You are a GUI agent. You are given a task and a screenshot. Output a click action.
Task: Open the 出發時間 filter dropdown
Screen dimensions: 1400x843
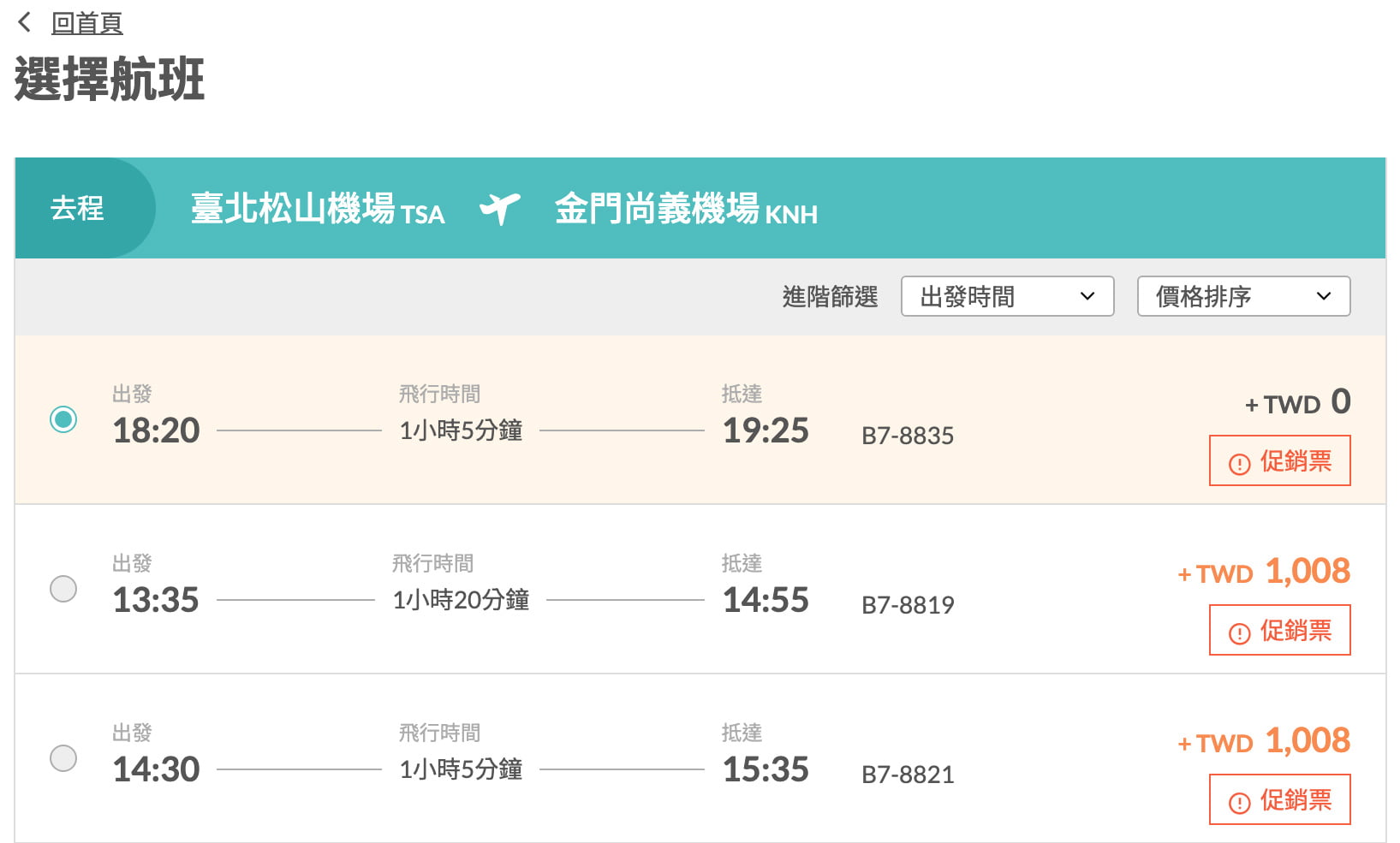click(1006, 296)
